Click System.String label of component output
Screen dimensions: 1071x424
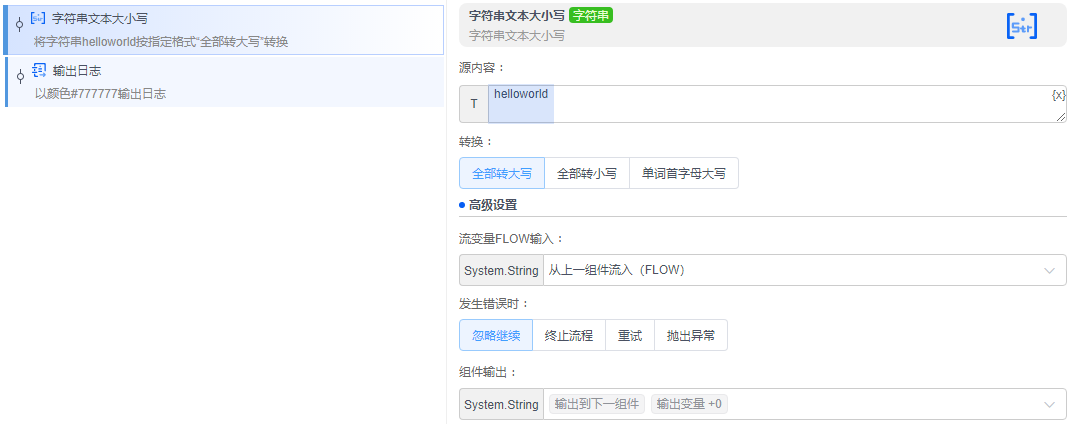(501, 404)
